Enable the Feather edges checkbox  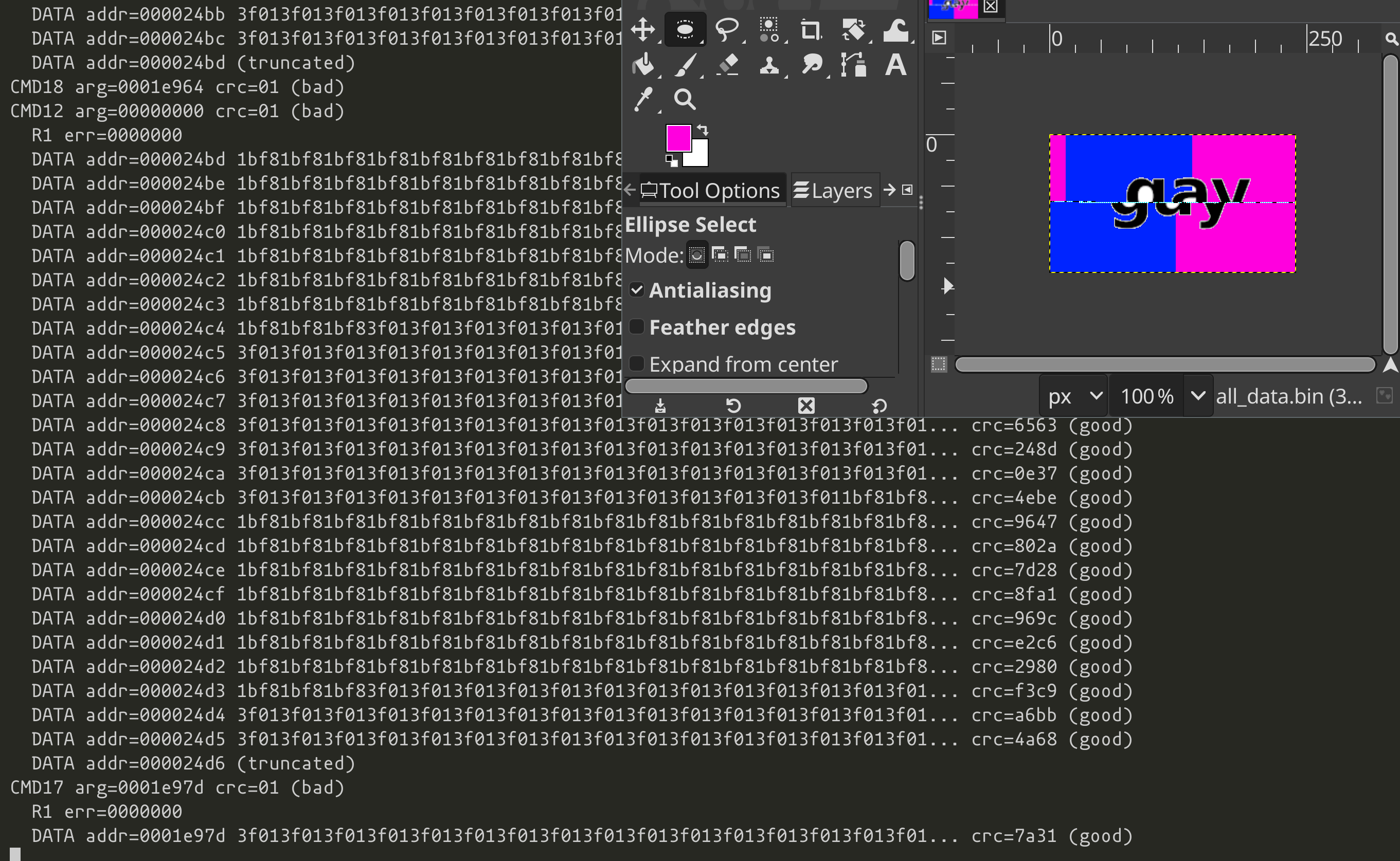point(636,327)
